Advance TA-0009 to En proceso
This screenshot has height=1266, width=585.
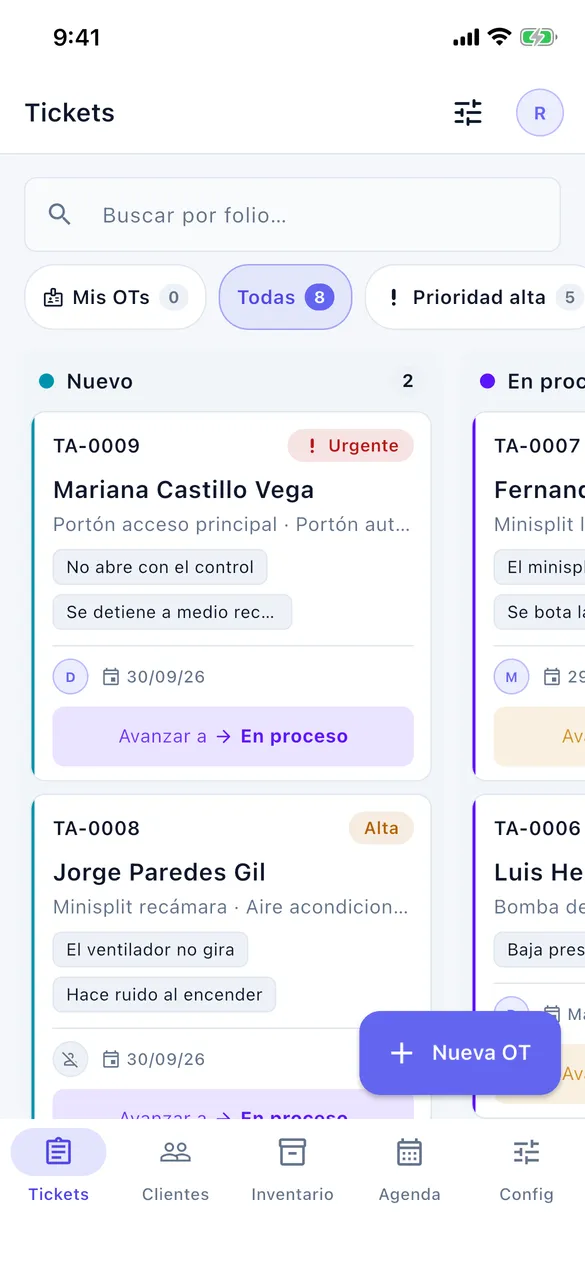(233, 736)
